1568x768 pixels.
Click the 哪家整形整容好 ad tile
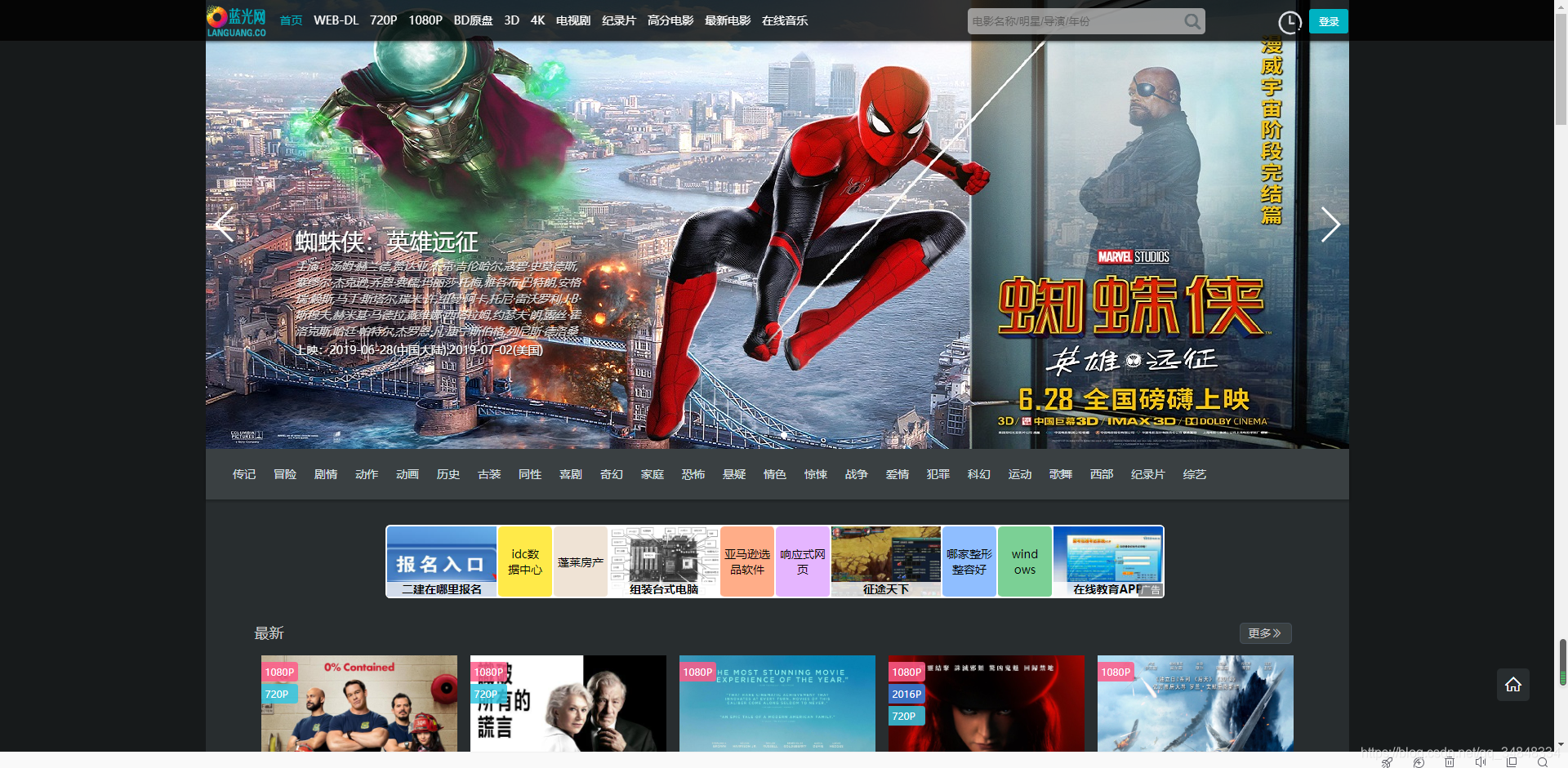click(x=969, y=562)
